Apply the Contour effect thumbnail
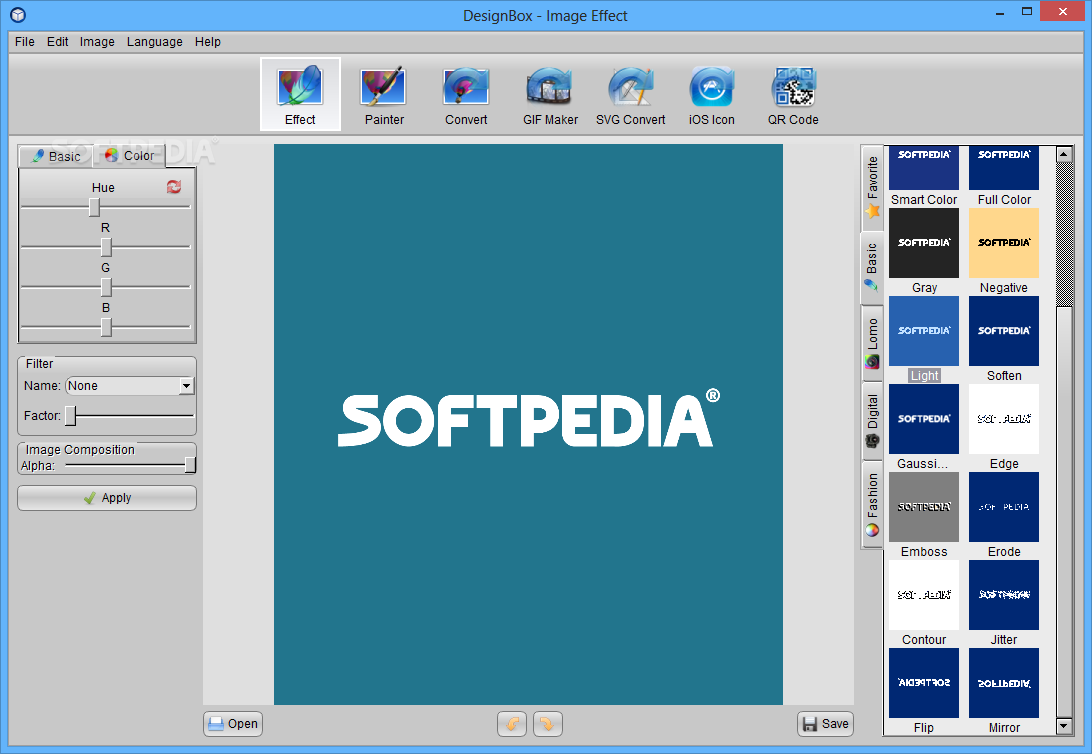Image resolution: width=1092 pixels, height=754 pixels. 923,595
